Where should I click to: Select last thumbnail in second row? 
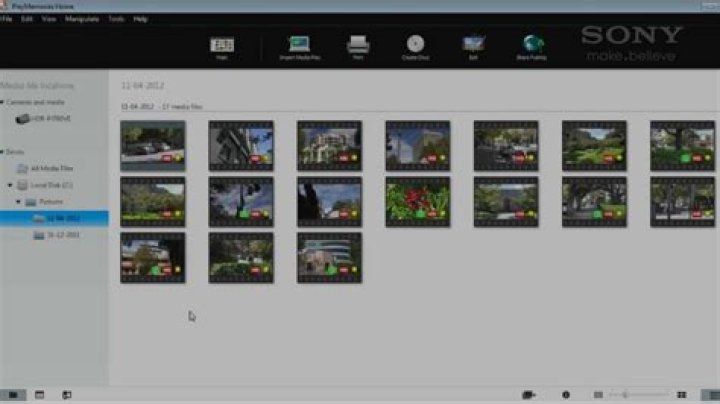(683, 202)
